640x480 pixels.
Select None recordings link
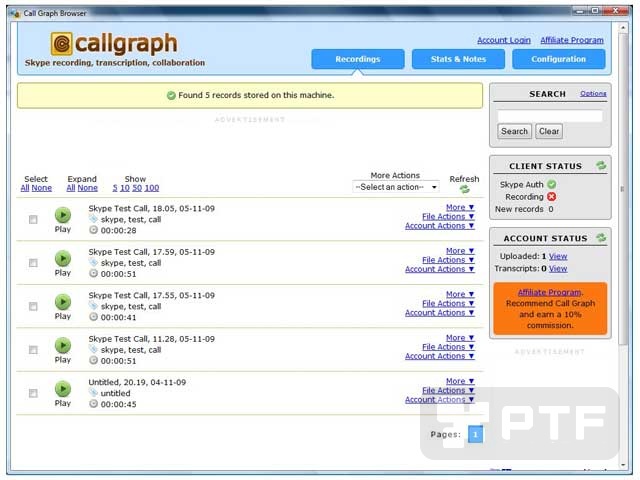pyautogui.click(x=42, y=188)
